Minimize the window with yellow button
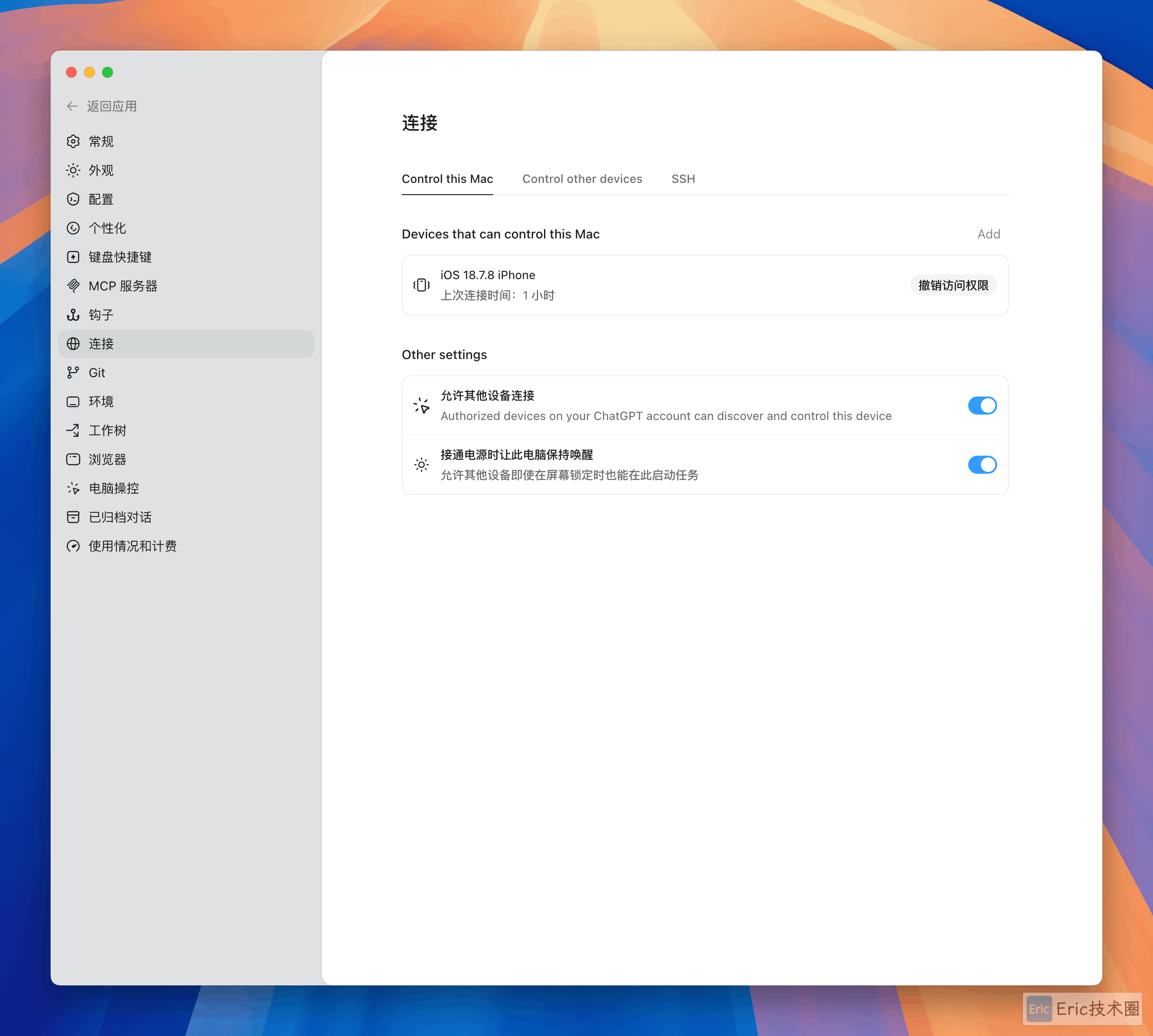1153x1036 pixels. pos(89,72)
